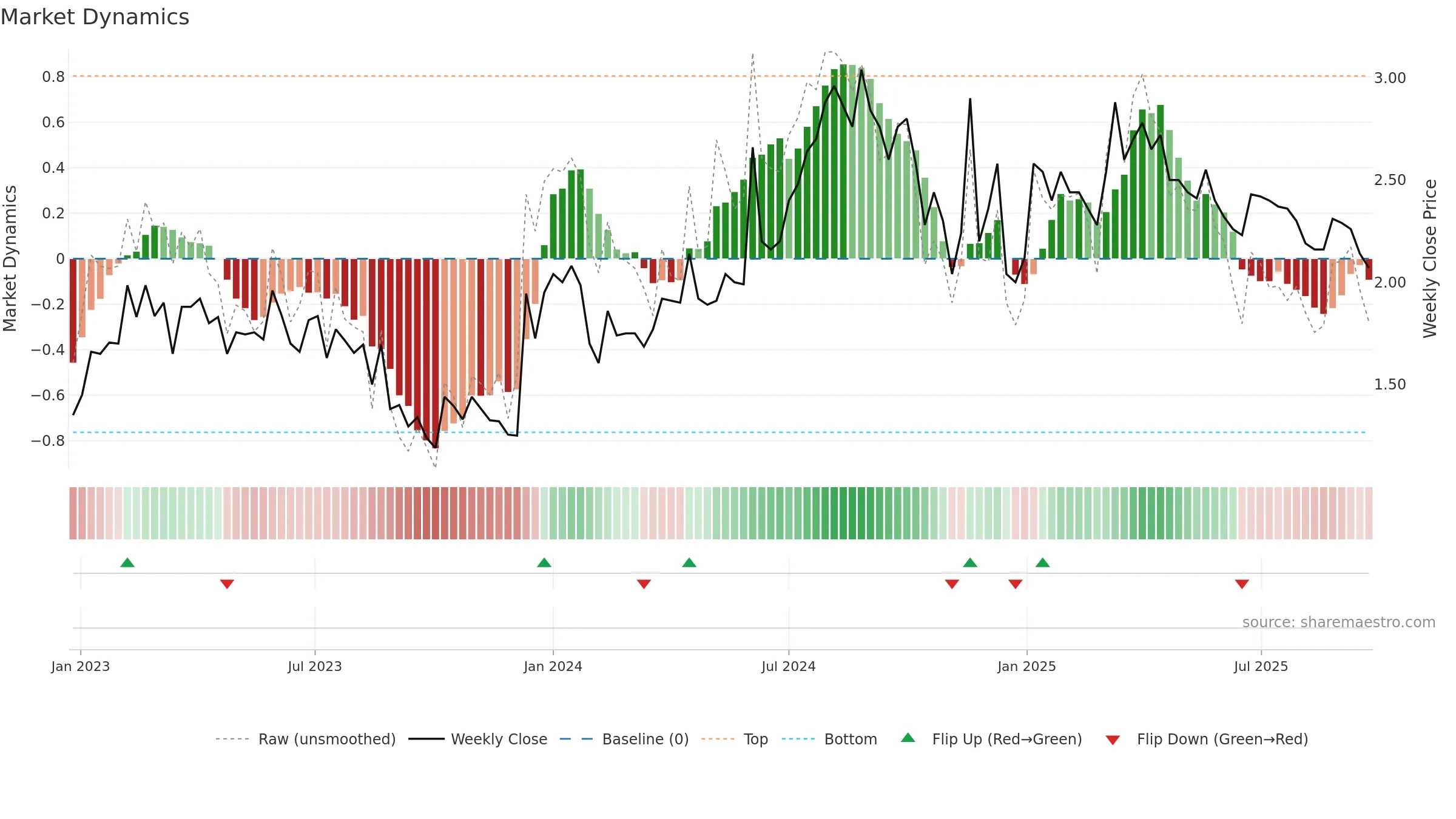Click the green Flip Up marker in April 2024
This screenshot has height=819, width=1456.
click(689, 563)
